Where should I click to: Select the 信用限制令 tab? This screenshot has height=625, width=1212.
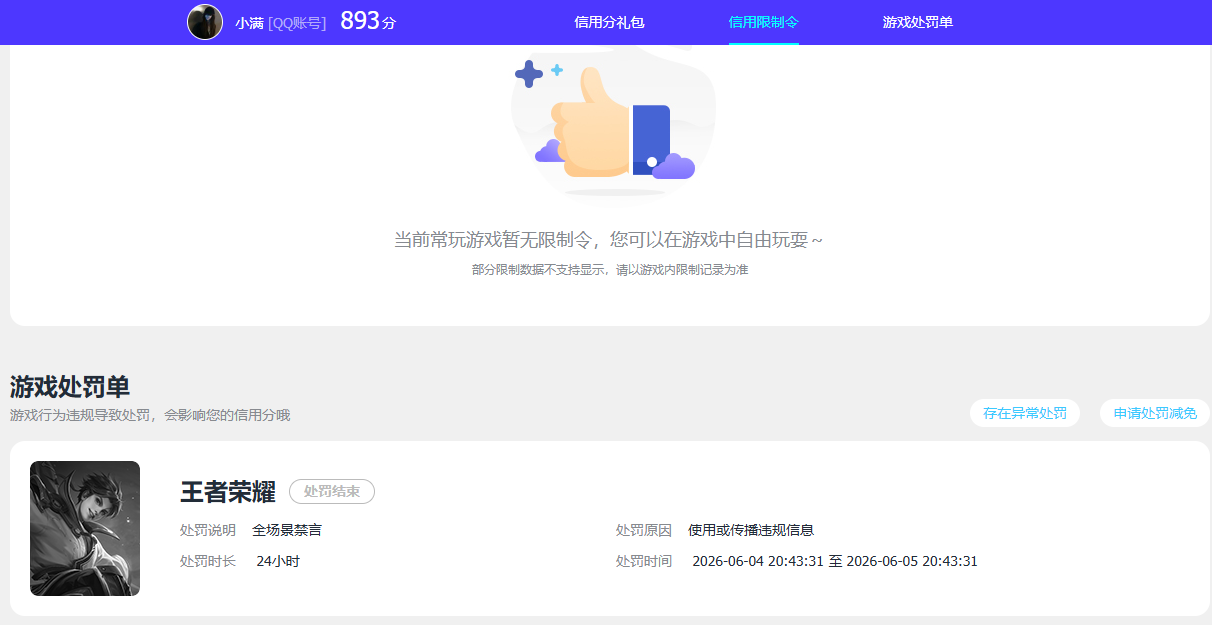tap(764, 22)
